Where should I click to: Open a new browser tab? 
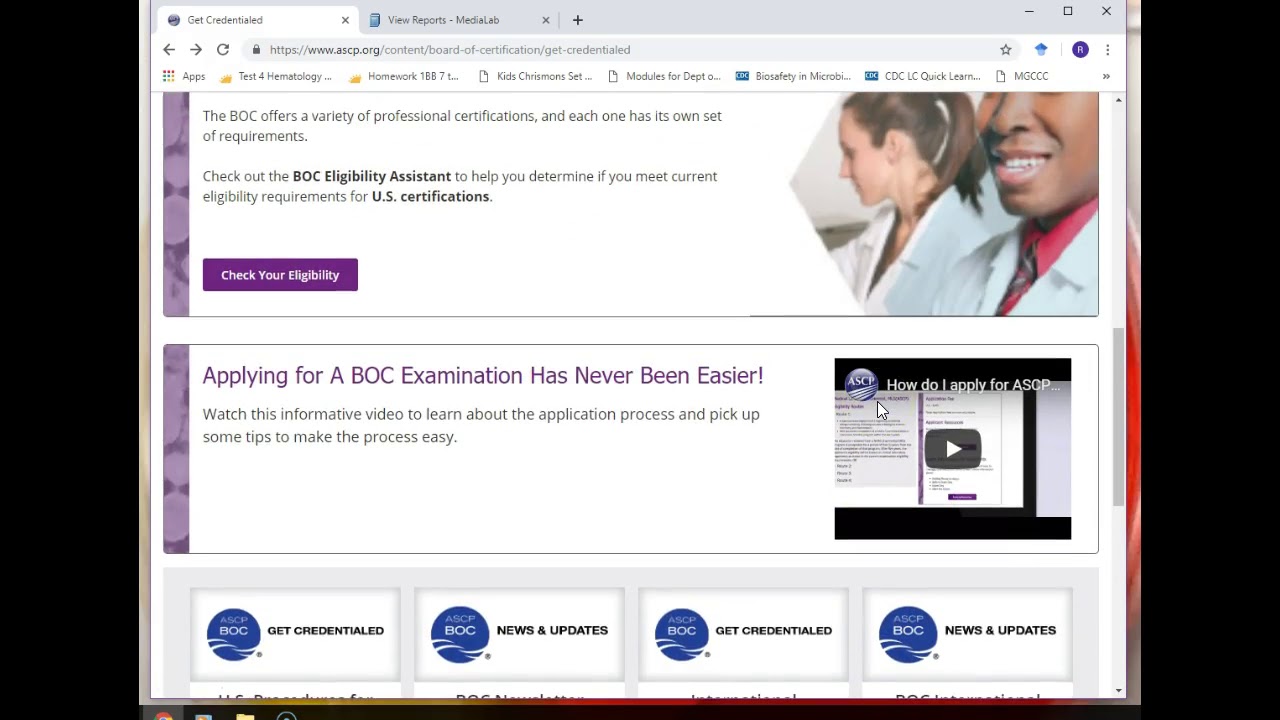pos(577,20)
